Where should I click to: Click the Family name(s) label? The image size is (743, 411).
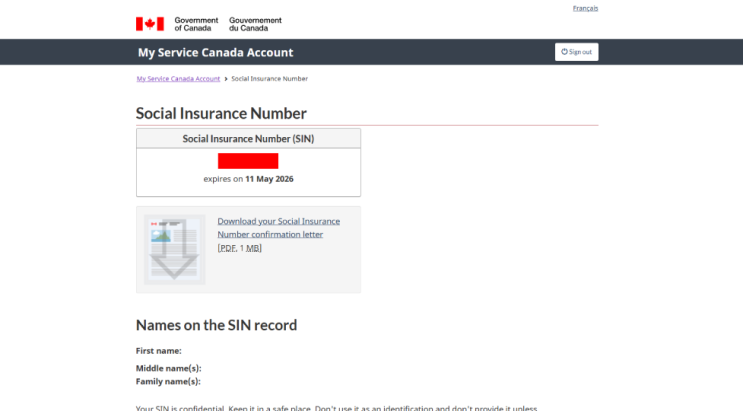[168, 382]
